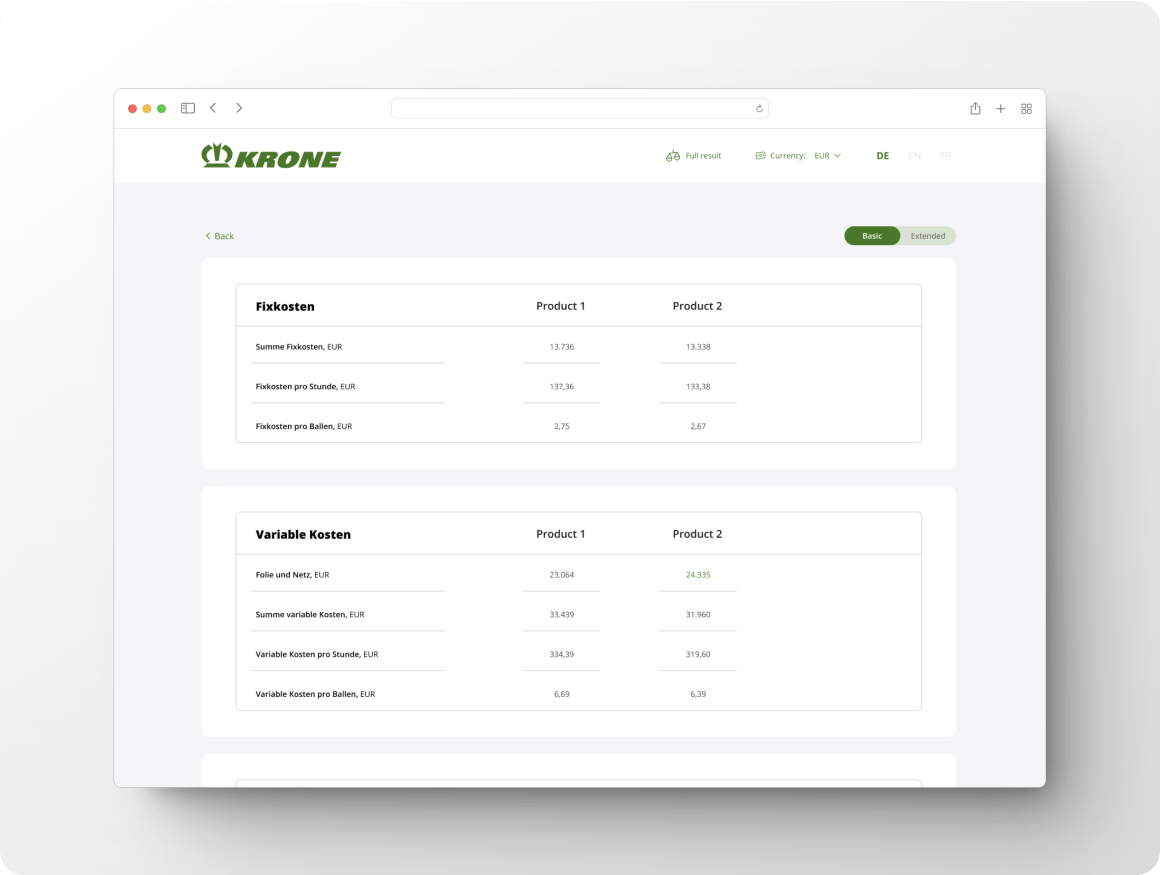Click the browser share icon
Image resolution: width=1160 pixels, height=875 pixels.
pos(975,108)
